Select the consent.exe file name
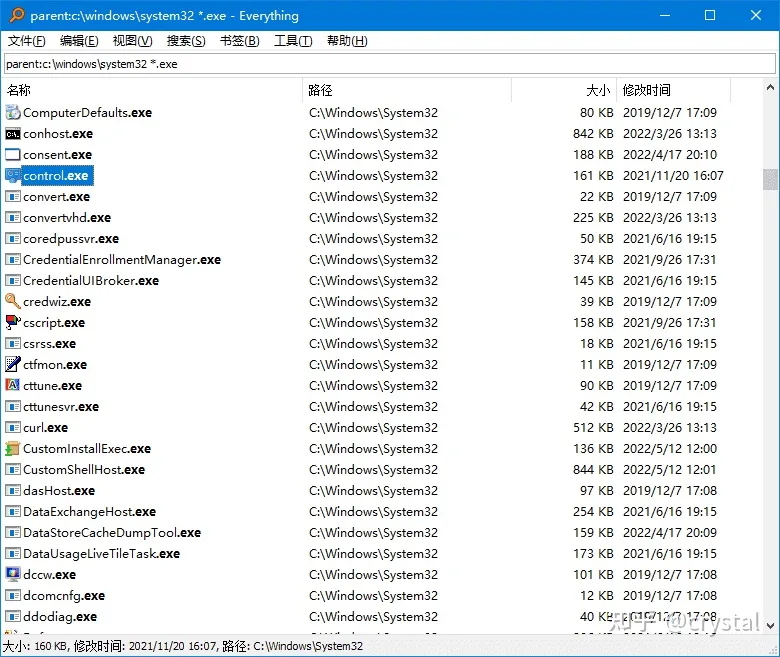The height and width of the screenshot is (657, 780). tap(57, 155)
